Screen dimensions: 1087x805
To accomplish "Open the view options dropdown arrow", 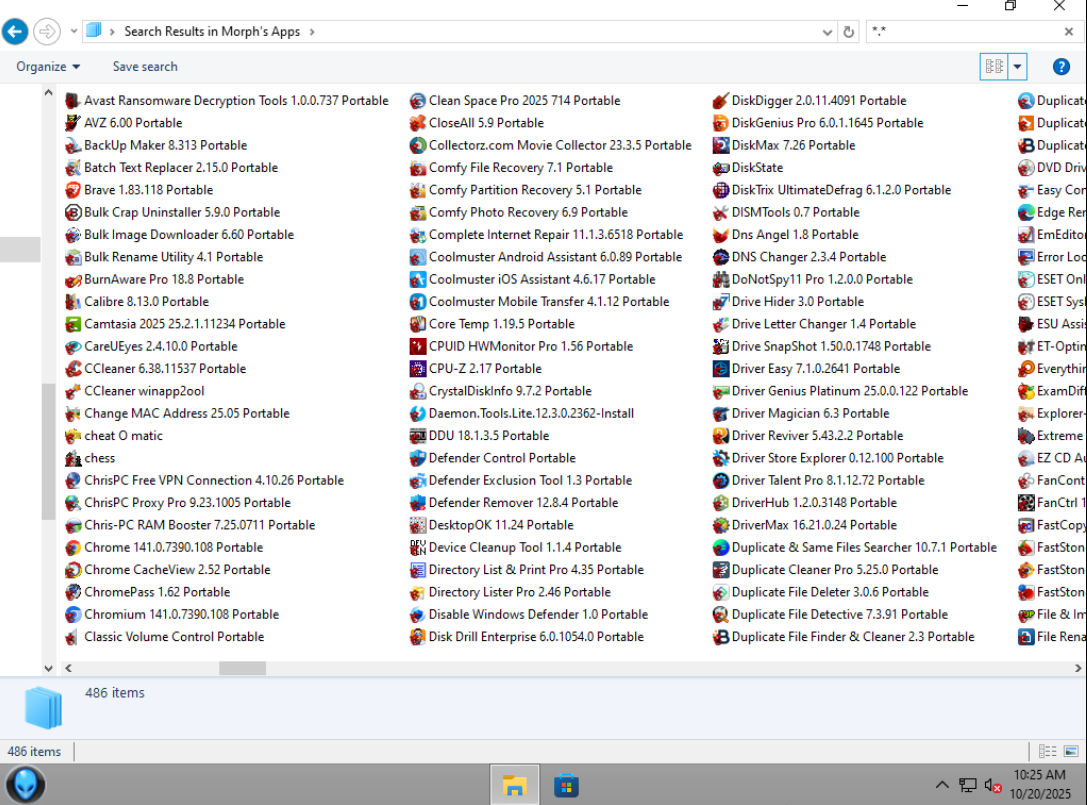I will 1017,67.
